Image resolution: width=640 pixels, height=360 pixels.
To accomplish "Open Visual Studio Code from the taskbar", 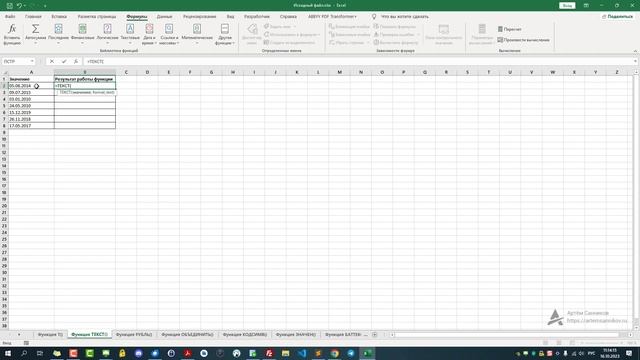I will (302, 353).
